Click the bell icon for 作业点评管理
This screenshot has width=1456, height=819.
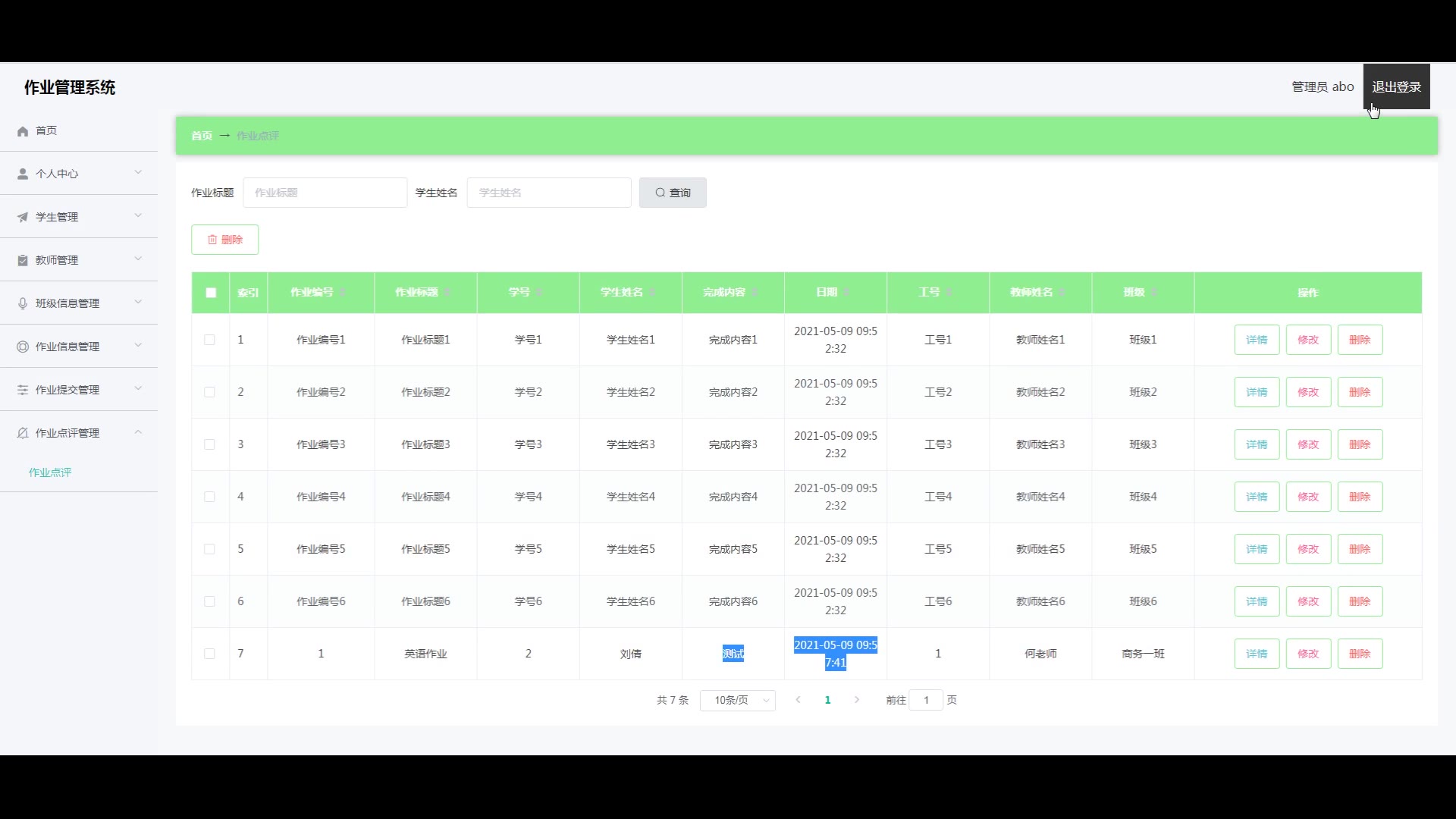(23, 433)
